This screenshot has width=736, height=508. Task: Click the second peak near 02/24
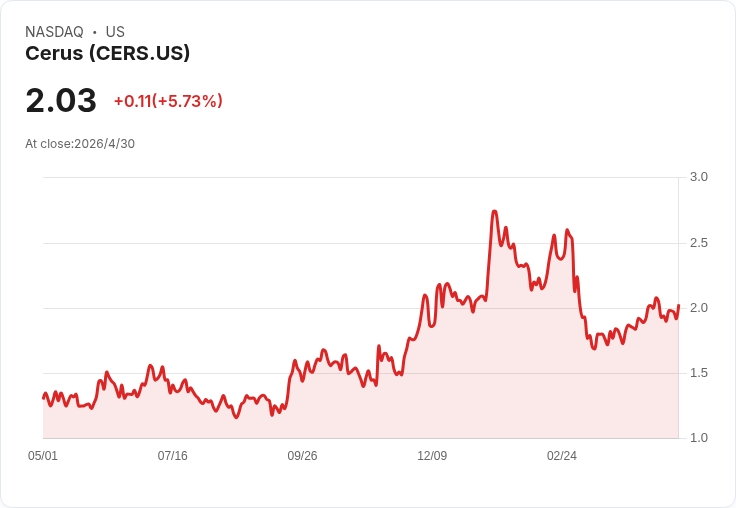point(567,230)
